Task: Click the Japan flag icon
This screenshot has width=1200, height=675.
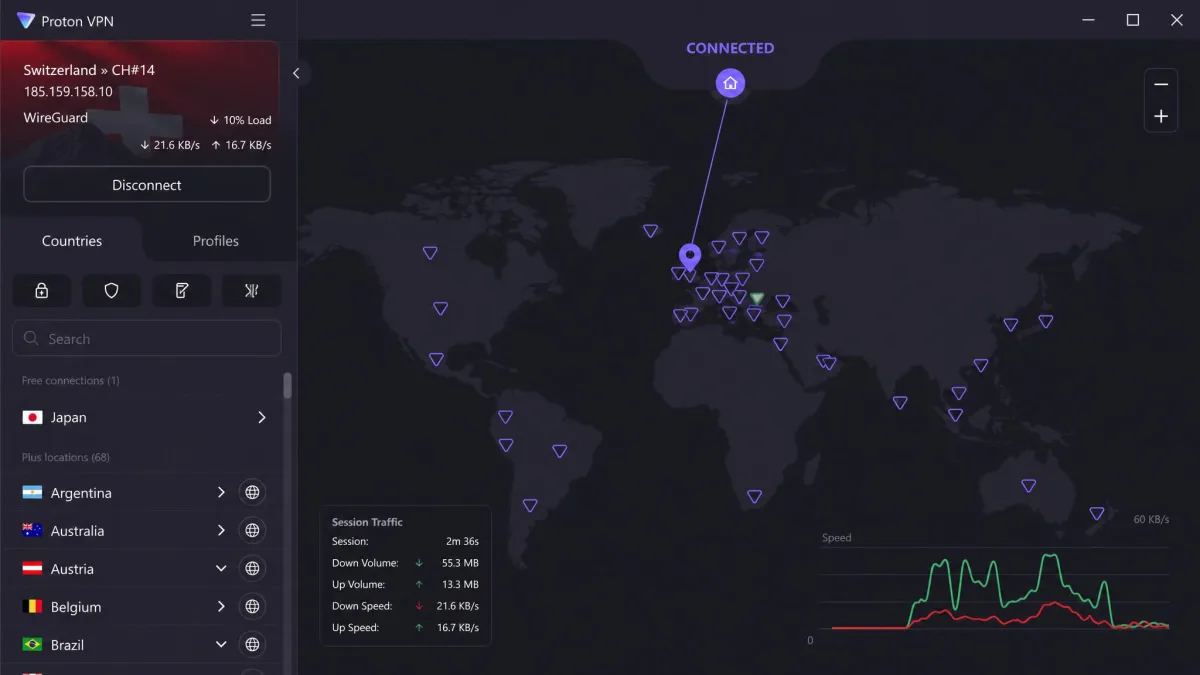Action: point(32,418)
